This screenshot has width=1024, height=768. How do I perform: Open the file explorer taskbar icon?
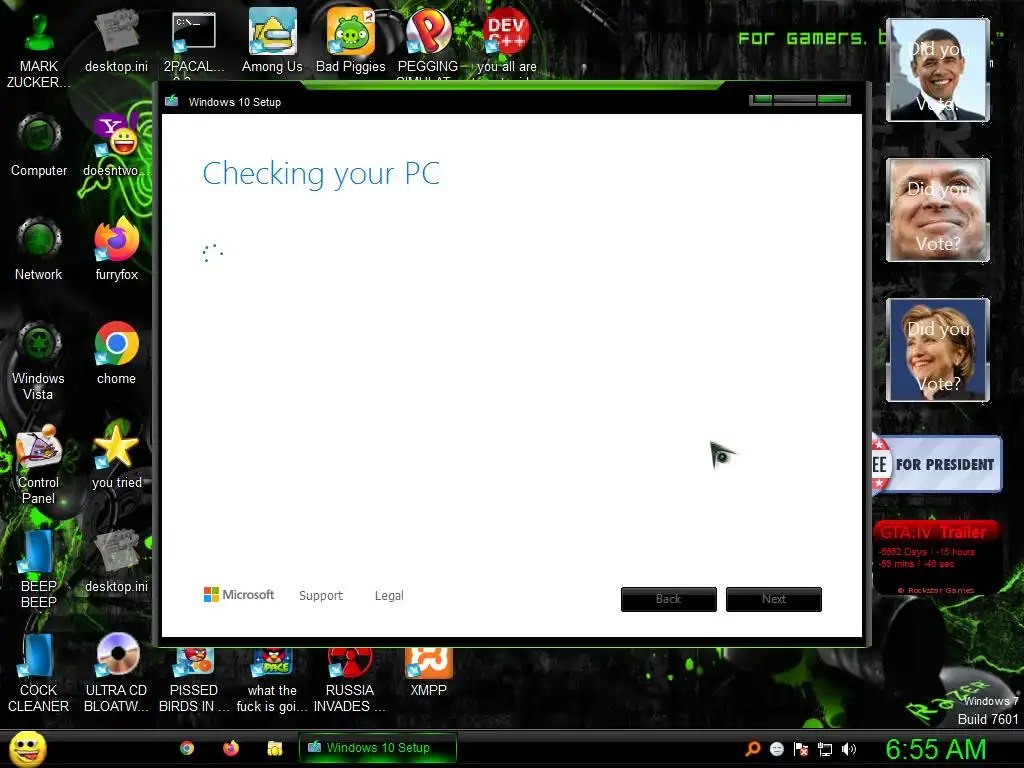274,748
